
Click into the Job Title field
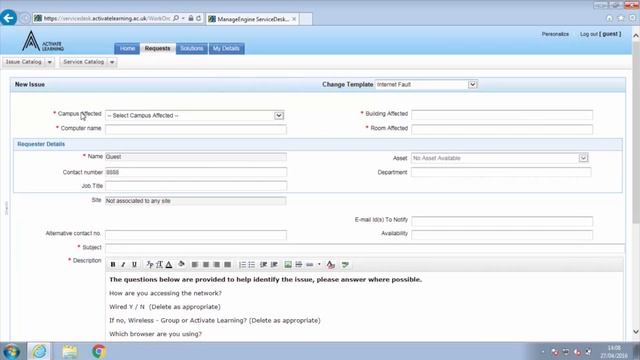point(196,186)
